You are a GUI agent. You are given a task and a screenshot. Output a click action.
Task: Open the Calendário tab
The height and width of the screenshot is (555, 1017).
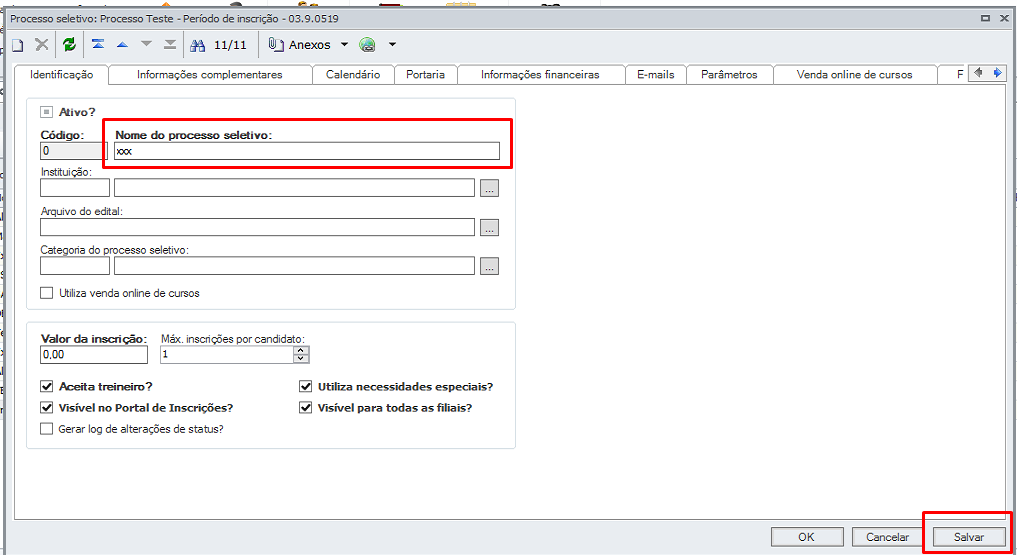point(353,75)
